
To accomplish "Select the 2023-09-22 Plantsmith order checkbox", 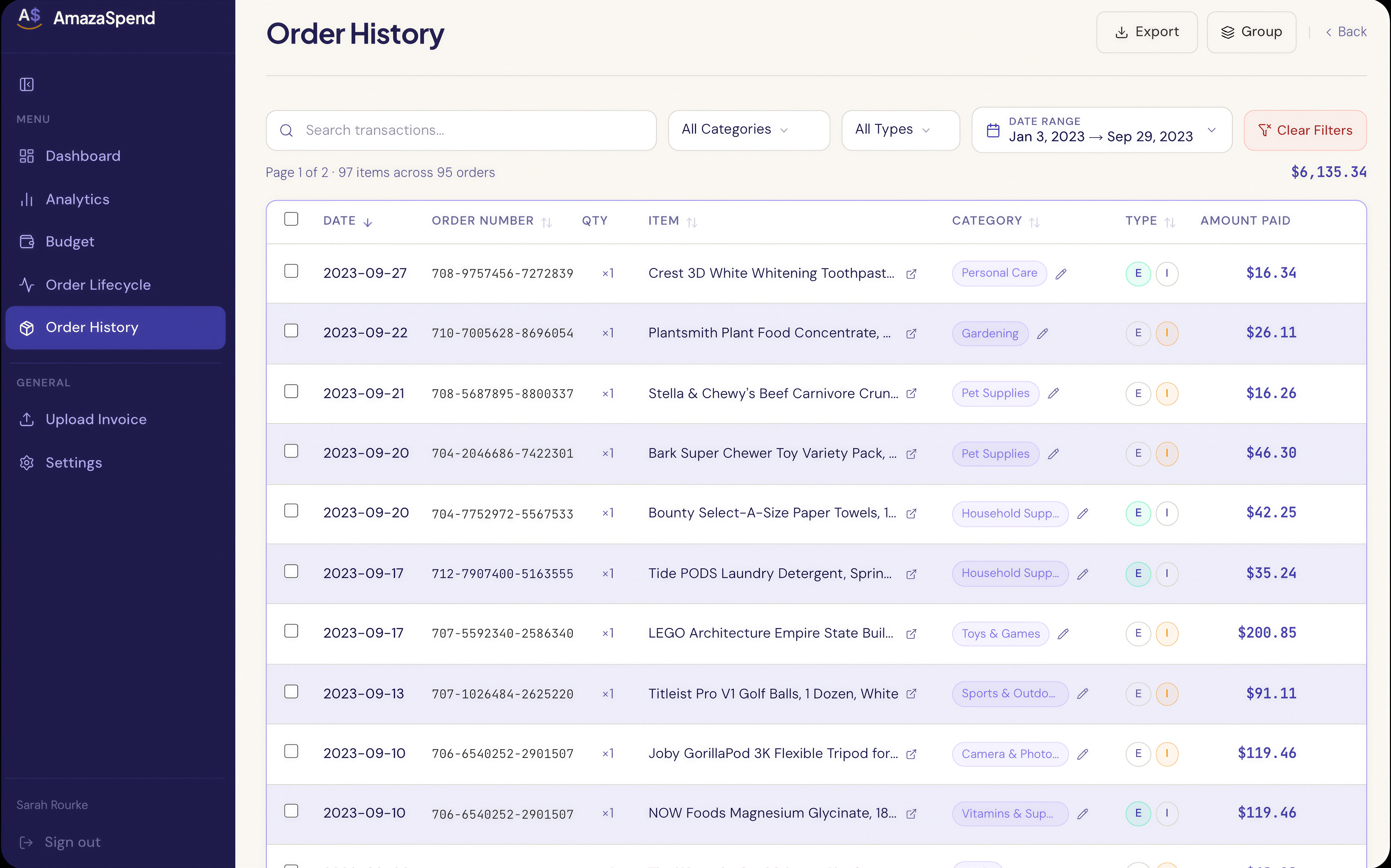I will (291, 331).
